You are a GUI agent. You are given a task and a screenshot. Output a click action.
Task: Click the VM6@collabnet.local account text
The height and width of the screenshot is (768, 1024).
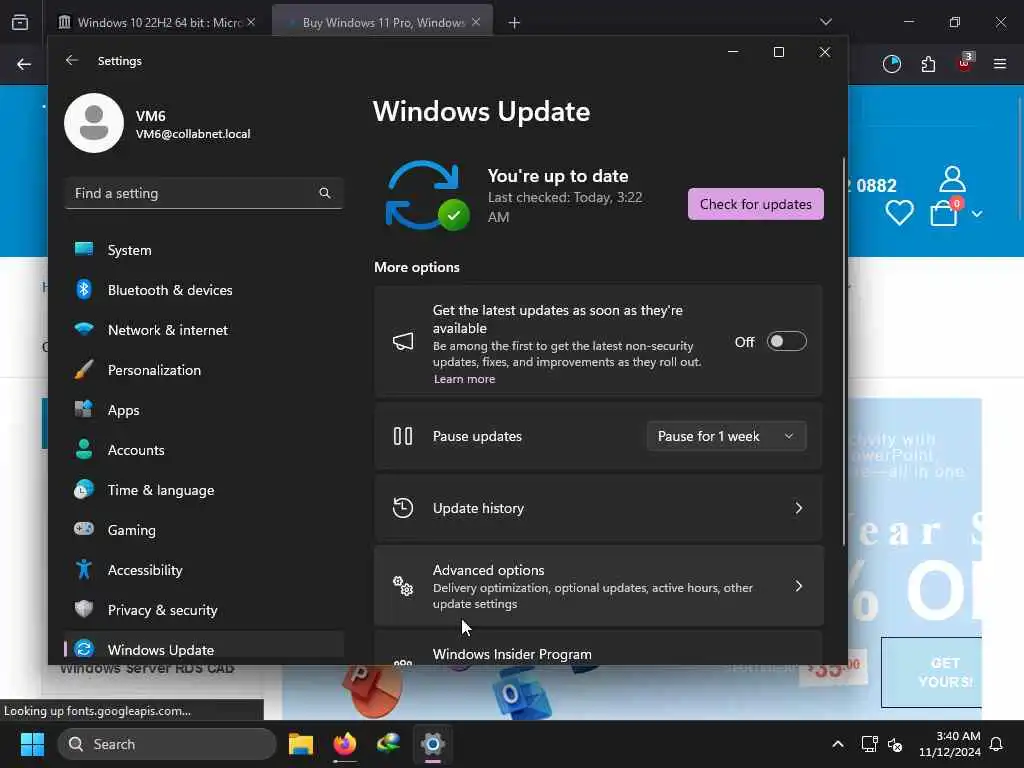pyautogui.click(x=193, y=134)
